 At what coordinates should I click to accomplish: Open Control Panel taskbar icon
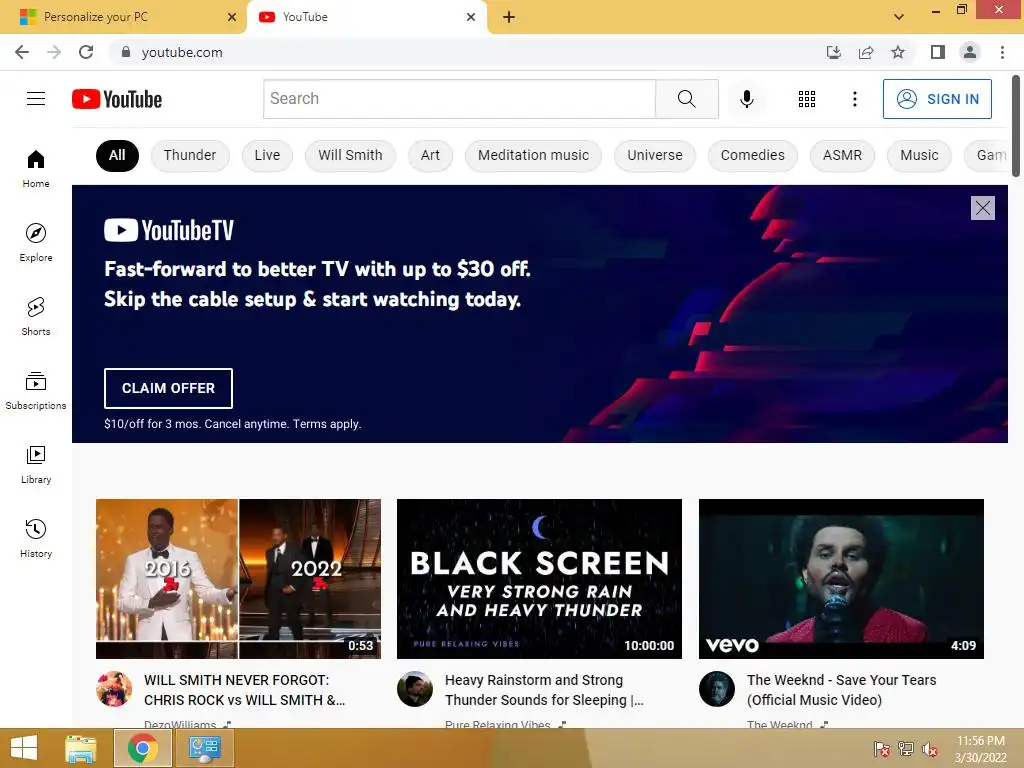point(204,748)
